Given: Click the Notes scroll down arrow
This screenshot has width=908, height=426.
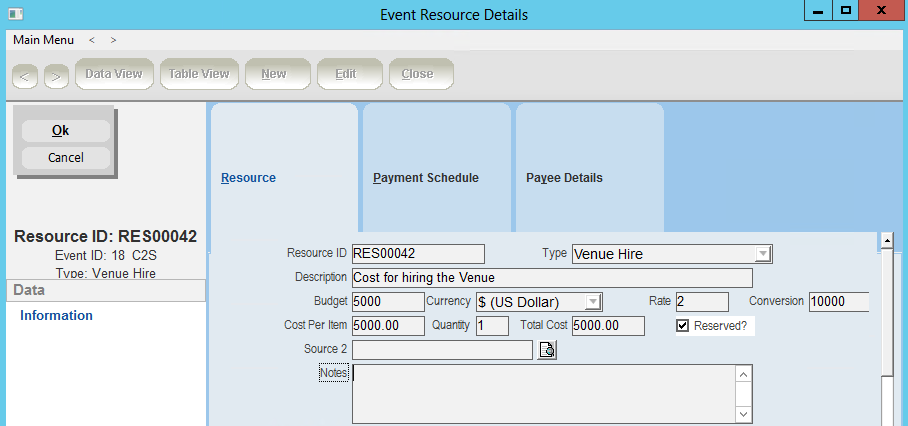Looking at the screenshot, I should [744, 414].
